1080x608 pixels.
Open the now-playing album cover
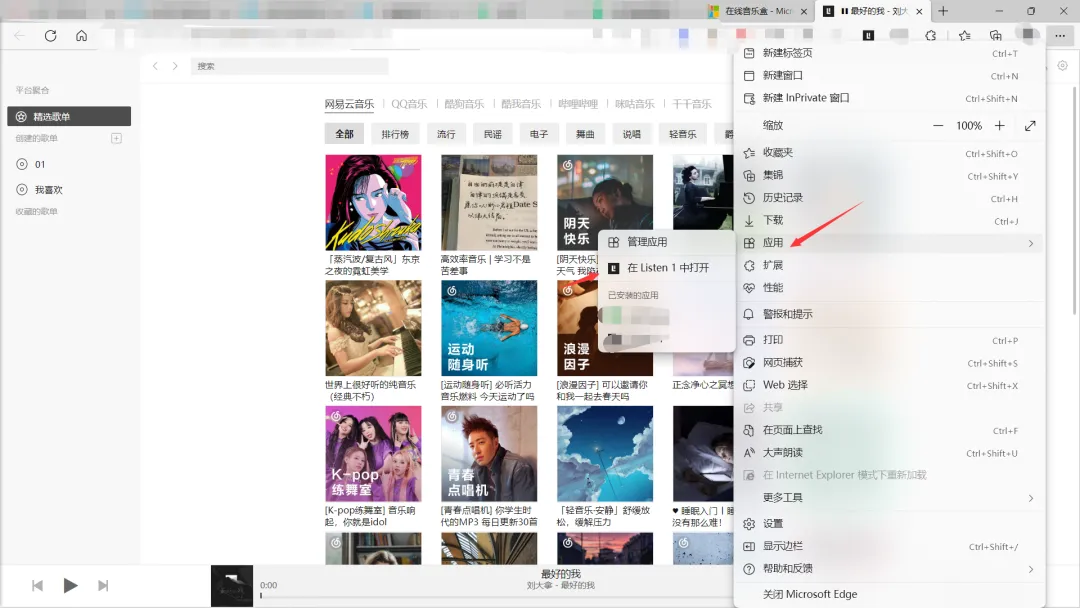(x=232, y=586)
